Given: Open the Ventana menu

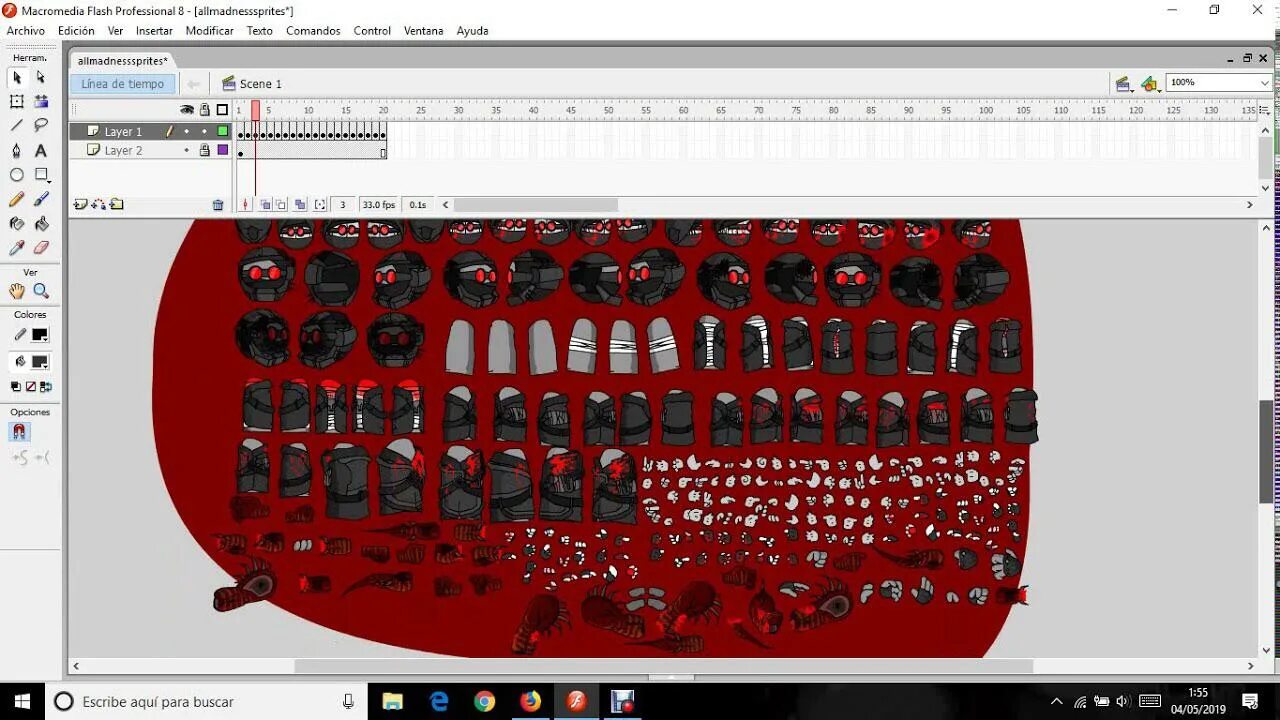Looking at the screenshot, I should tap(423, 31).
